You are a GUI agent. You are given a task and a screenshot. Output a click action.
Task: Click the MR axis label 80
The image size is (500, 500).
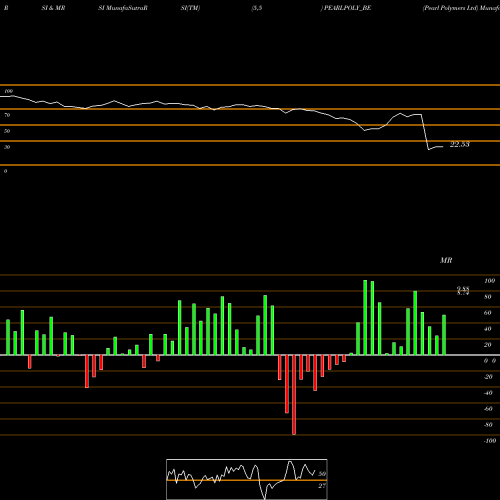tap(488, 297)
